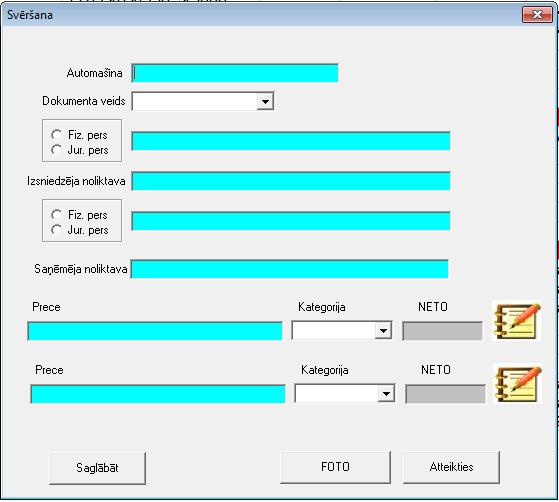The height and width of the screenshot is (502, 559).
Task: Cancel with the Atteikties button
Action: click(451, 467)
